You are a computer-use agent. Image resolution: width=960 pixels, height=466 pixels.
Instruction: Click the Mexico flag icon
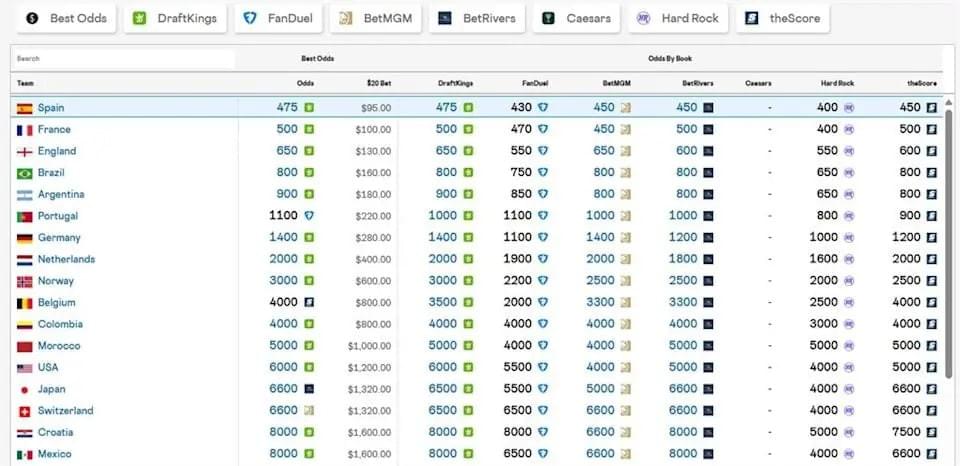(24, 455)
